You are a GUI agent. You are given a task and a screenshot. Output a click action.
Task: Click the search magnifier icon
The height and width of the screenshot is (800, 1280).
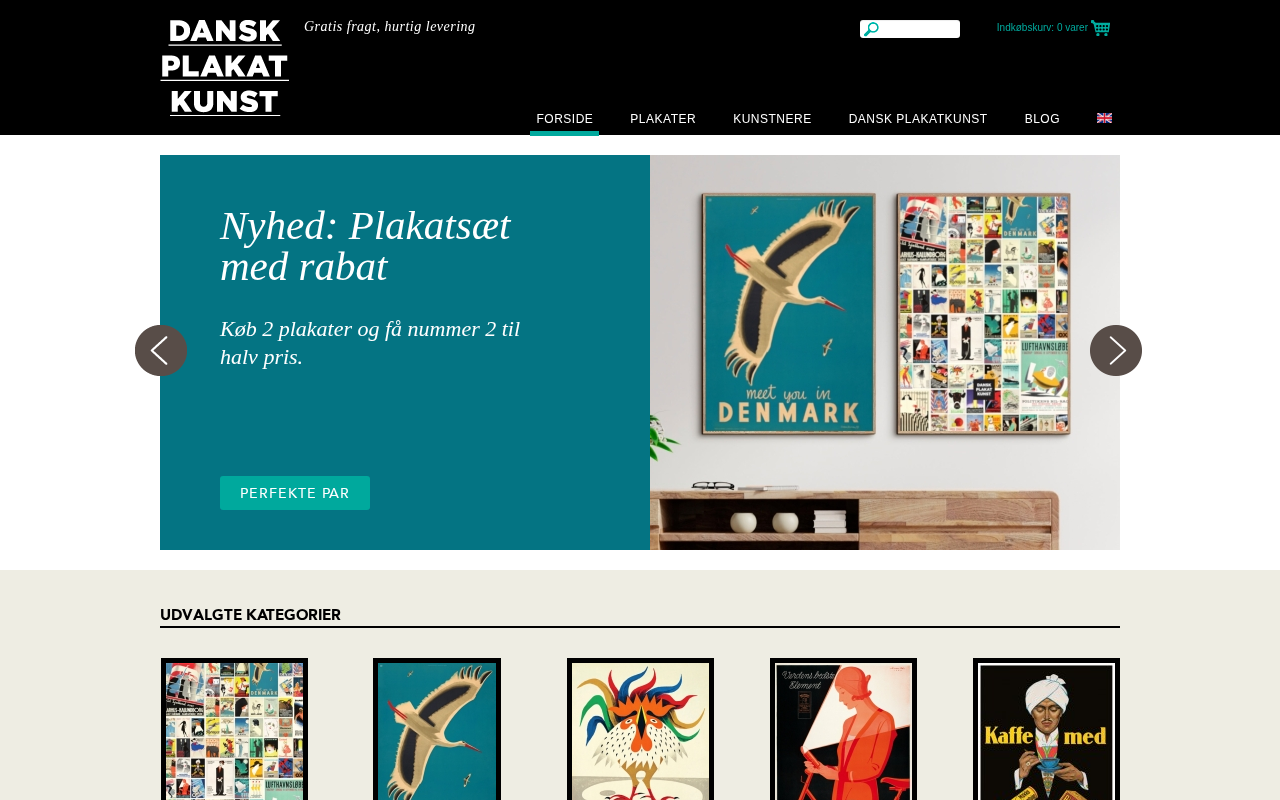pyautogui.click(x=871, y=29)
